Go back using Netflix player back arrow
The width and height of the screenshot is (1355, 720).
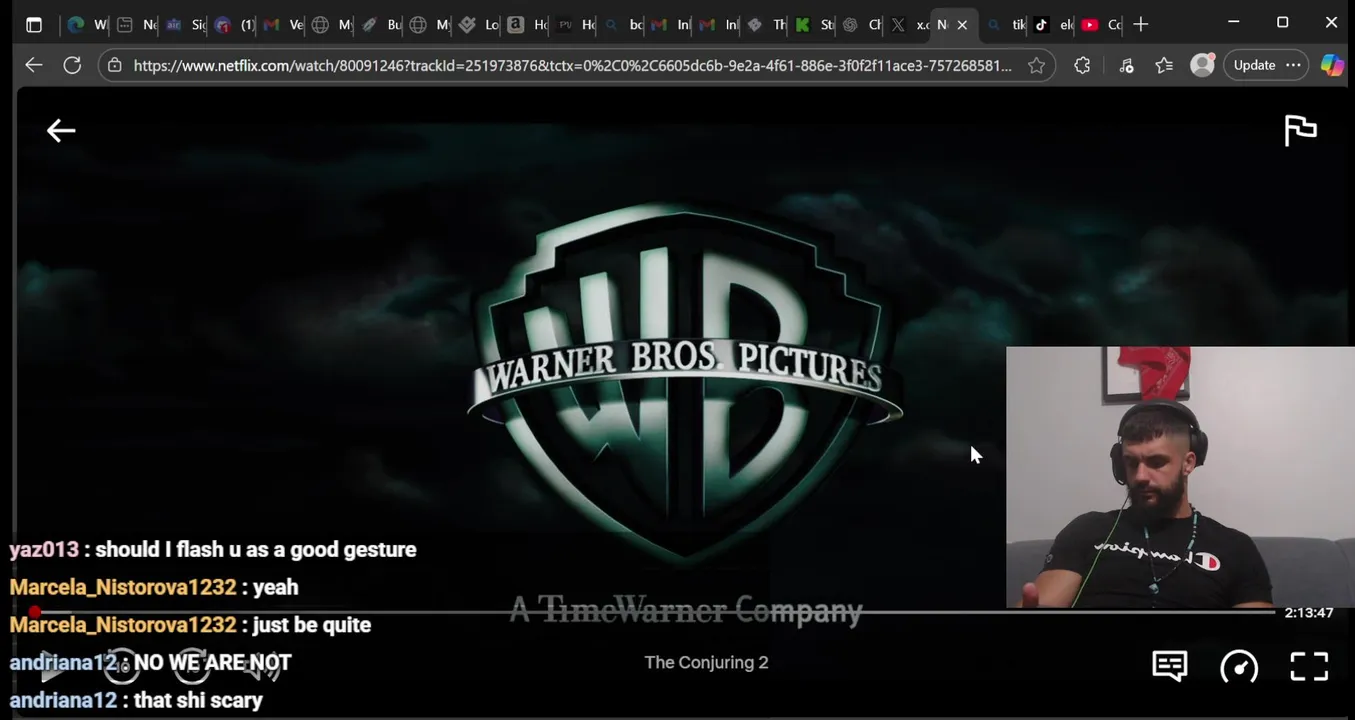pos(61,131)
